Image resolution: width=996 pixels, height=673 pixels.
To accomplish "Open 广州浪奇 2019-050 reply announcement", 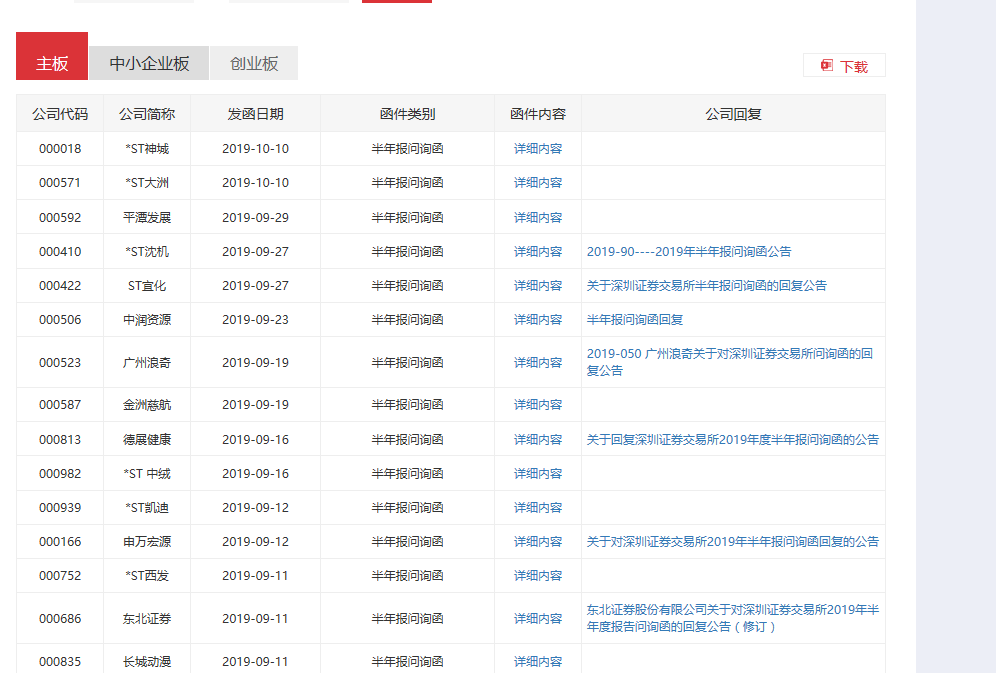I will point(731,362).
